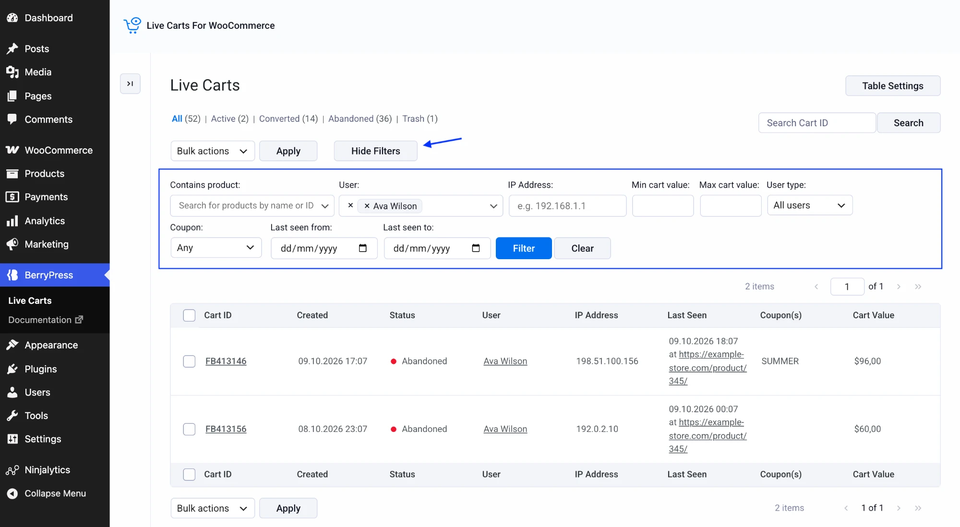Tick the checkbox for cart FB413146
This screenshot has width=960, height=527.
click(x=189, y=361)
